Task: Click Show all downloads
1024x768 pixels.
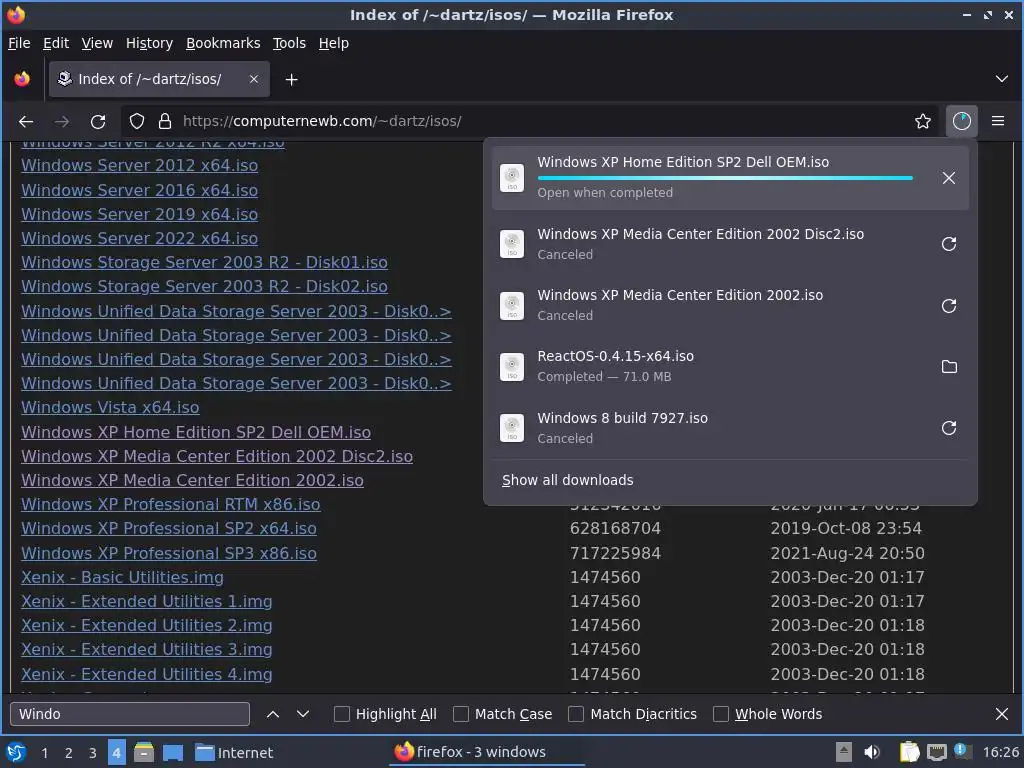Action: 568,480
